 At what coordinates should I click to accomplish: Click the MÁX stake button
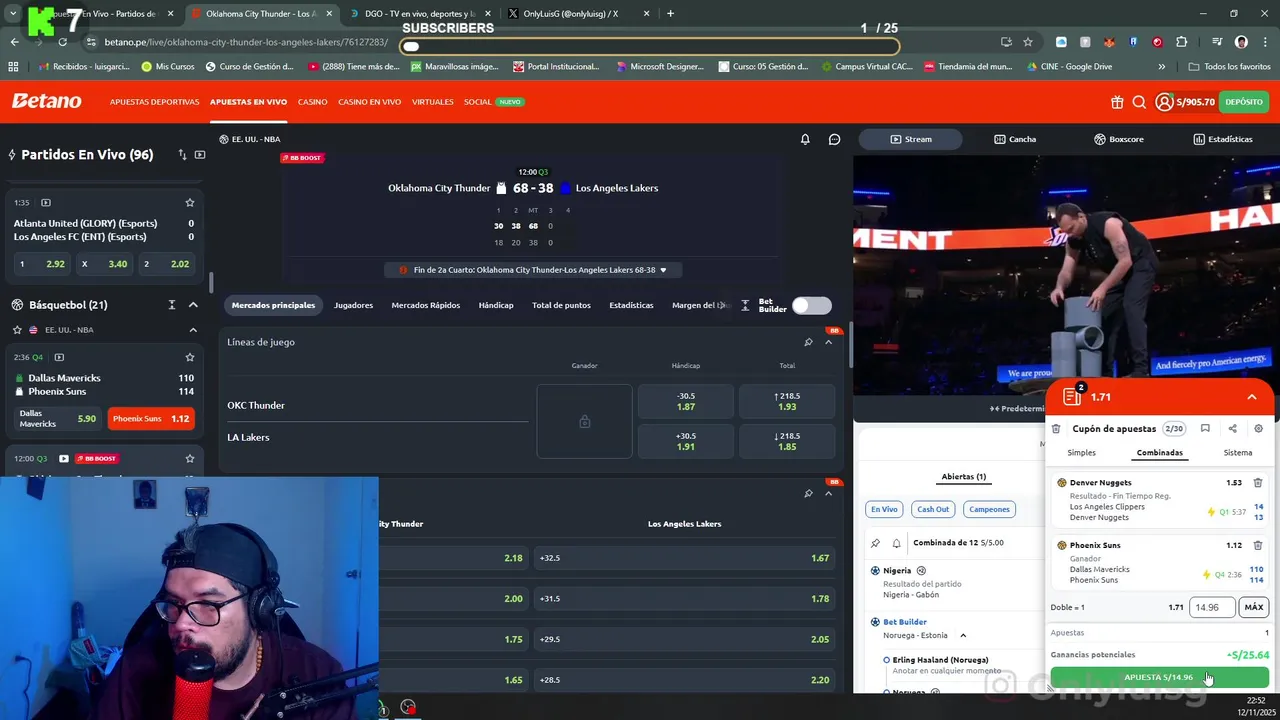tap(1253, 607)
